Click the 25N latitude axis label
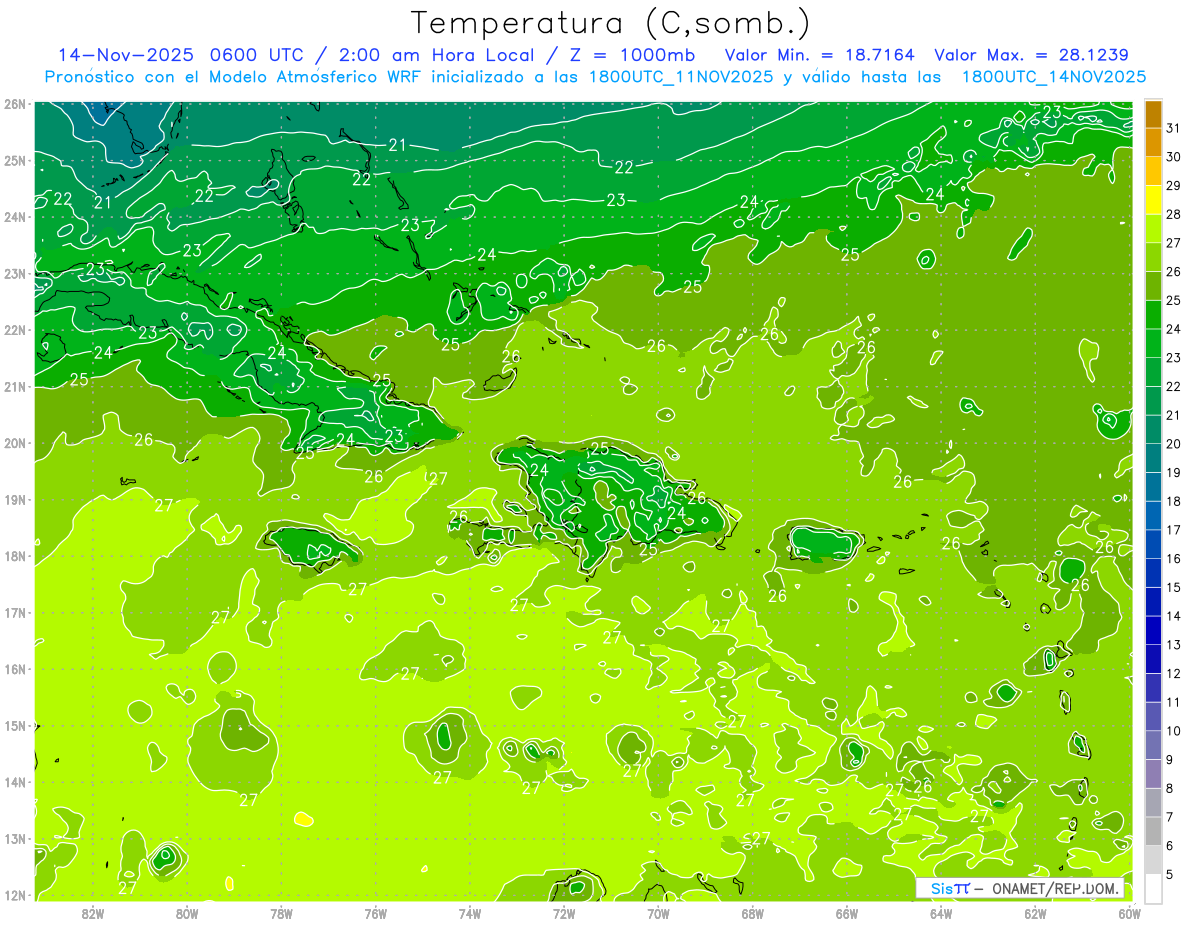 pyautogui.click(x=15, y=160)
